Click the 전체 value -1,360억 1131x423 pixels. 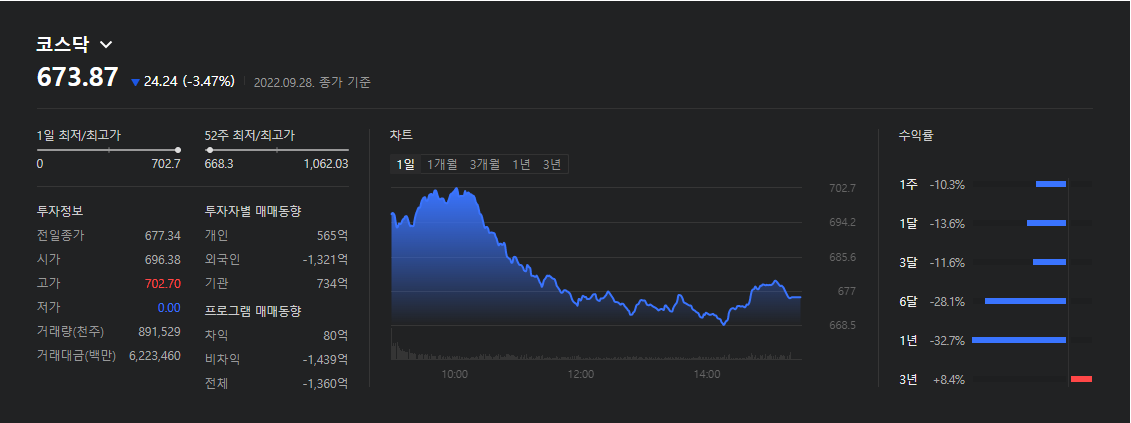[x=325, y=383]
